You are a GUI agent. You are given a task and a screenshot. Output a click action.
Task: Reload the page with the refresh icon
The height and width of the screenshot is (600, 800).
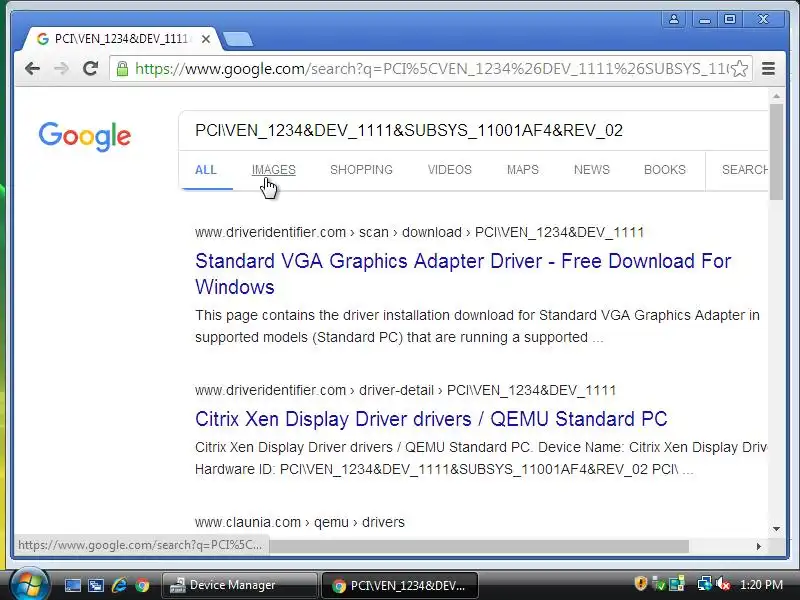[x=91, y=68]
